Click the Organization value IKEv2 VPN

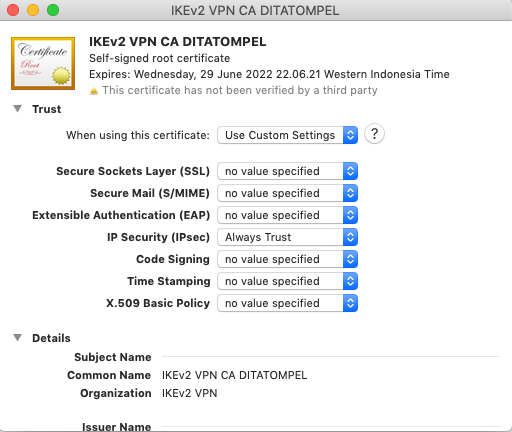click(189, 393)
